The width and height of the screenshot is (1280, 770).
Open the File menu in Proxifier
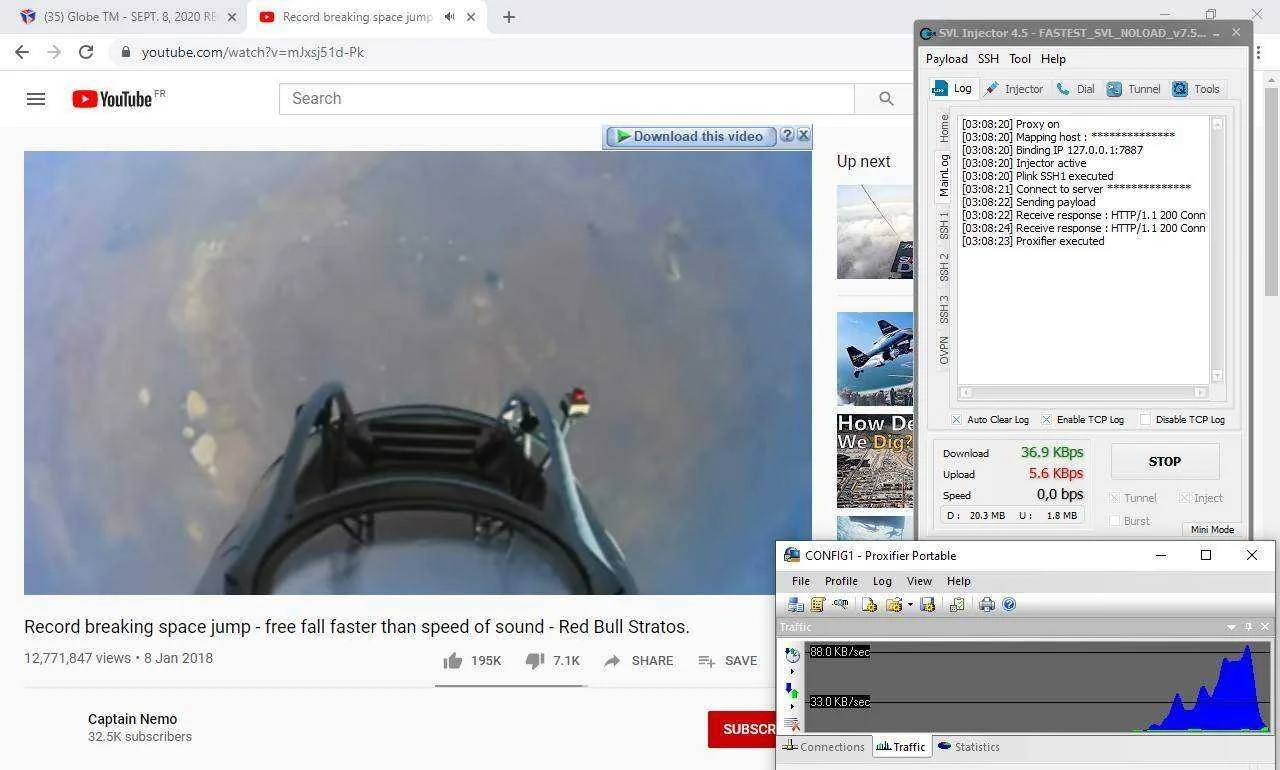801,581
